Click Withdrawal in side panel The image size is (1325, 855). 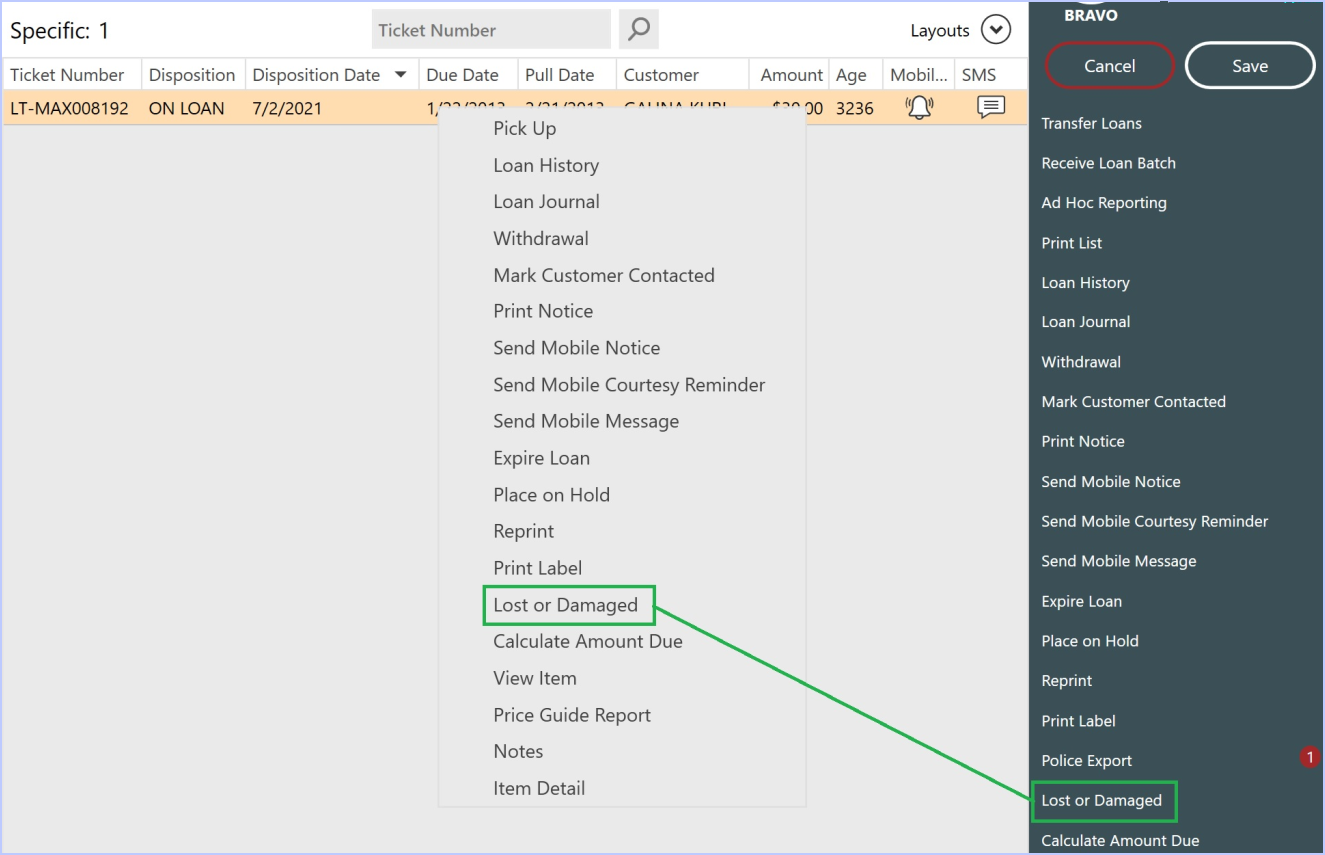pos(1081,362)
